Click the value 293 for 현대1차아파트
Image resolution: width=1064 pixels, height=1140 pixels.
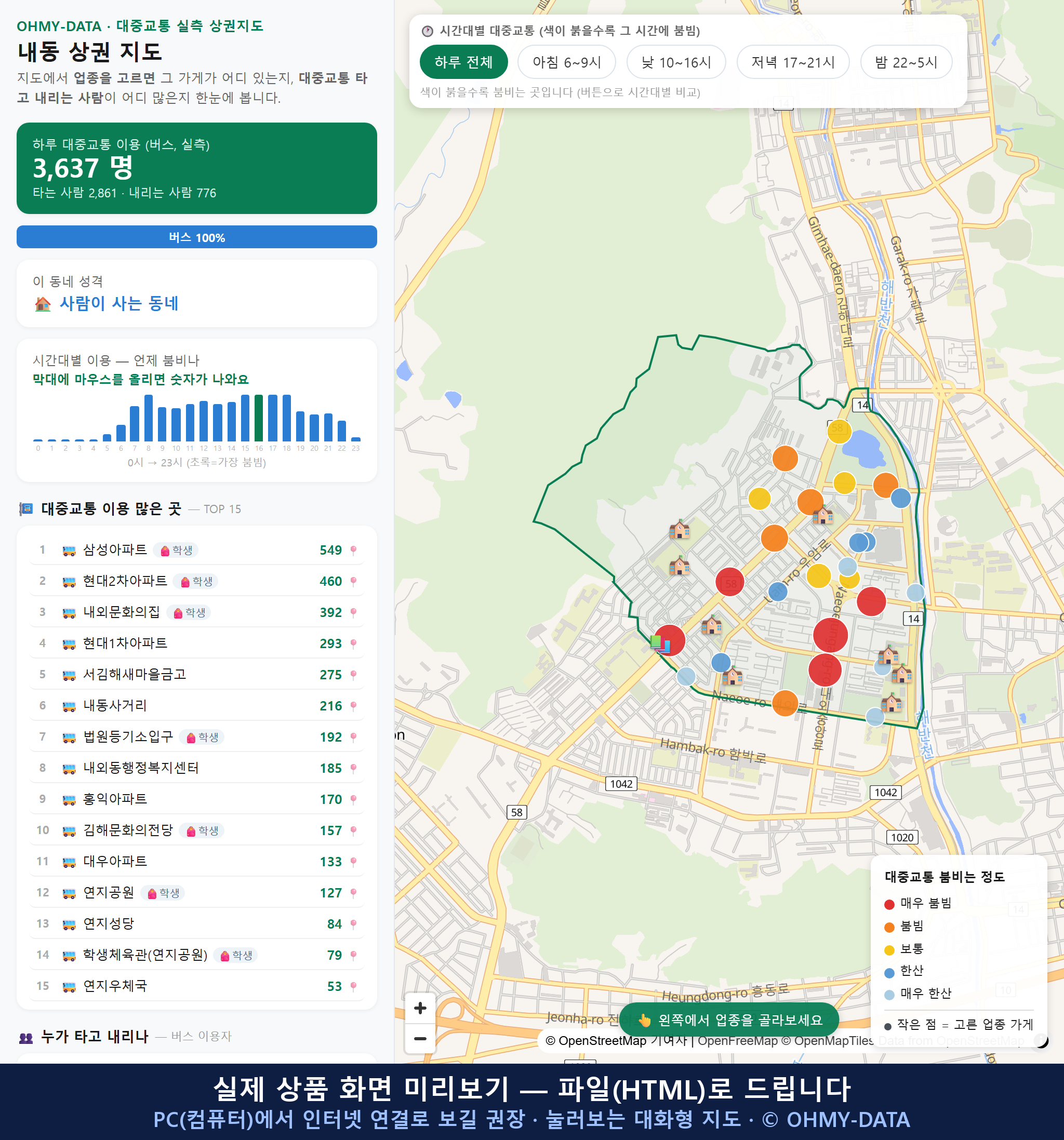click(x=330, y=644)
